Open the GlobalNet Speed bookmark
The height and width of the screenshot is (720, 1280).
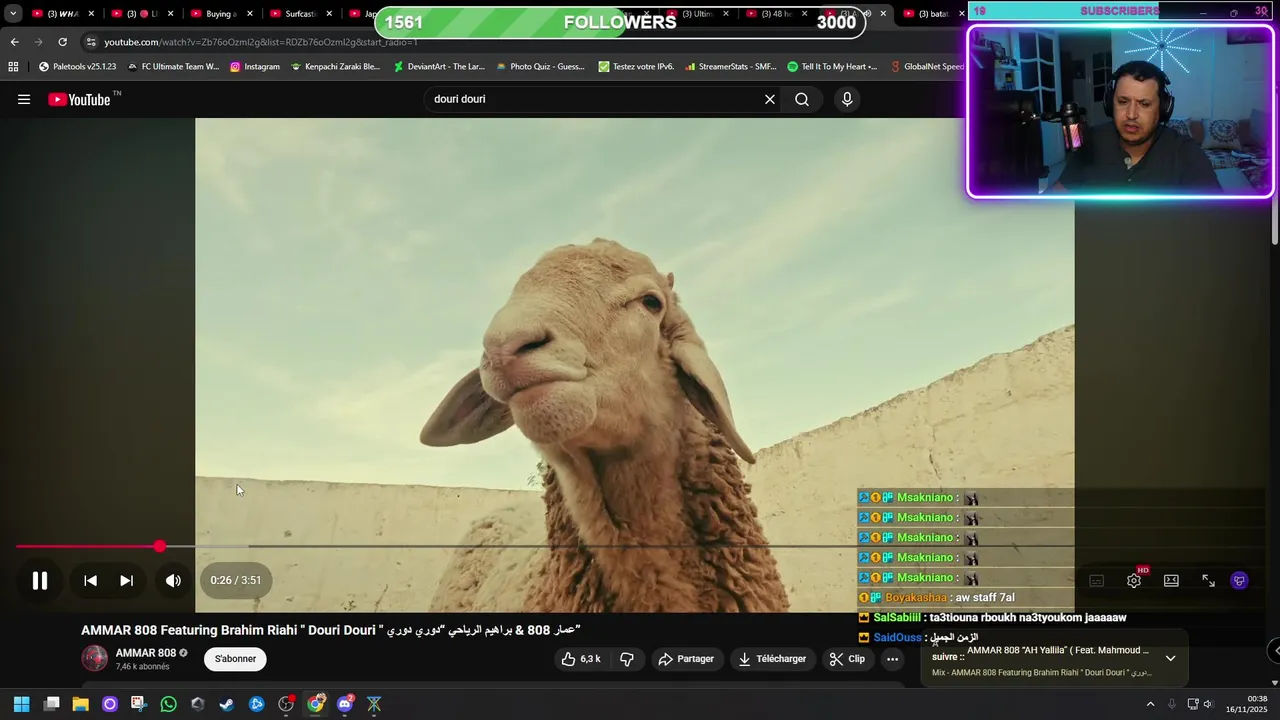(927, 67)
